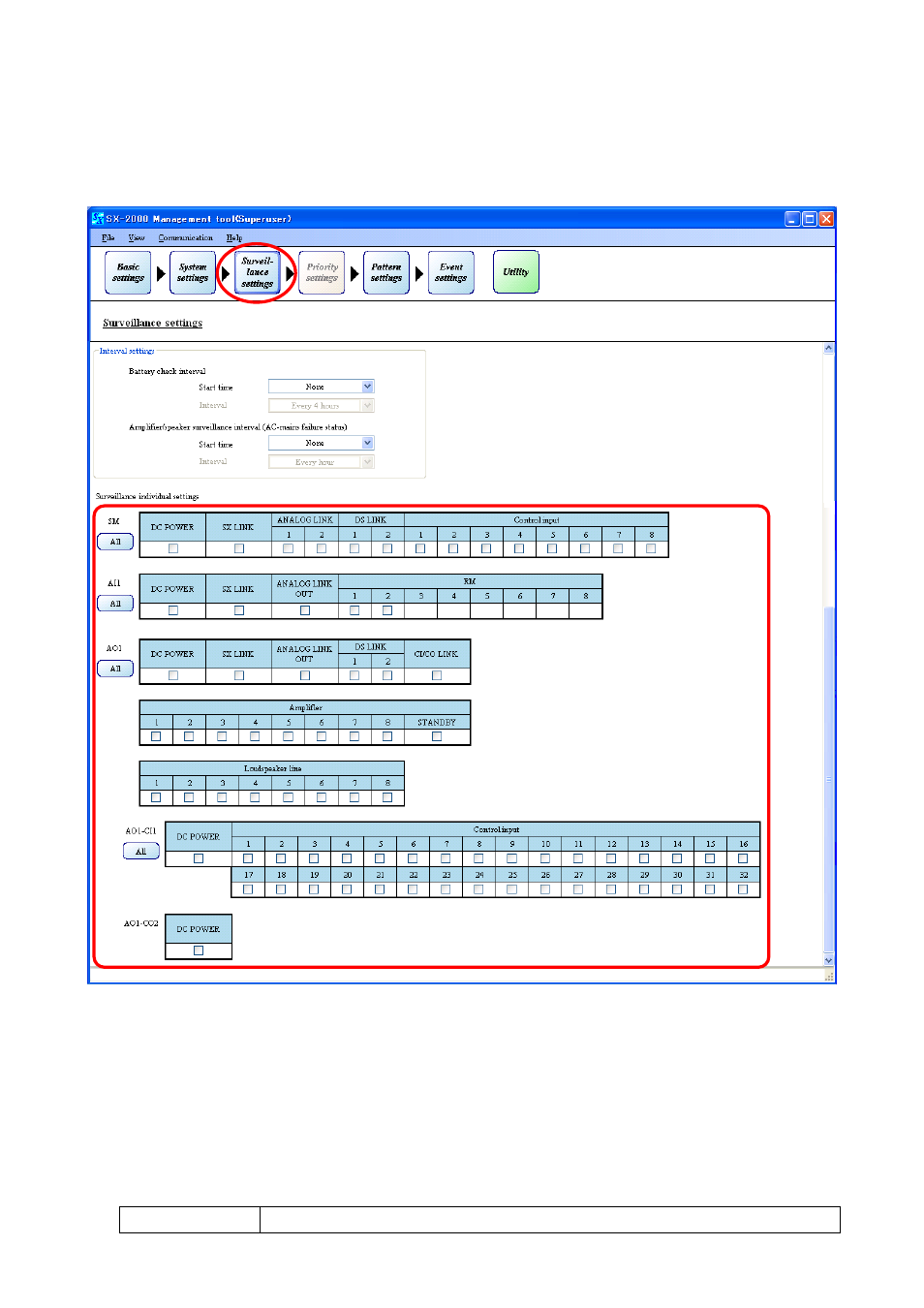This screenshot has width=924, height=1308.
Task: Open Pattern settings step
Action: (386, 272)
